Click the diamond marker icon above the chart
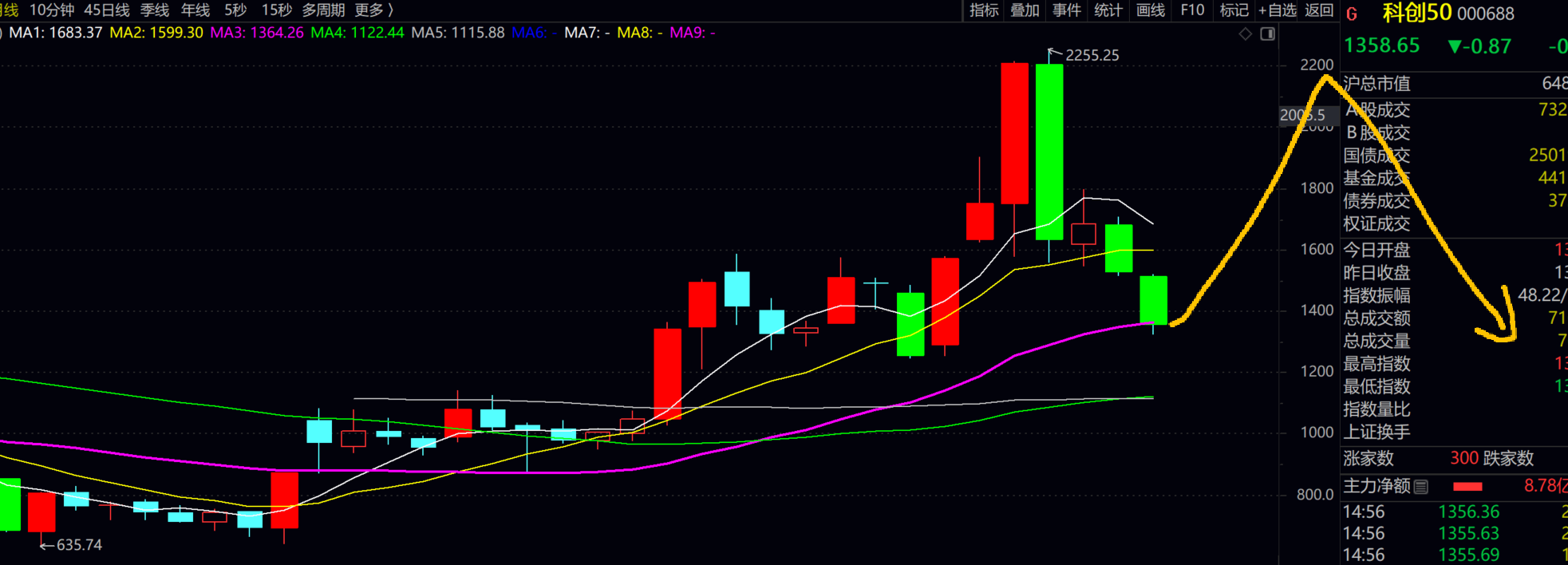The height and width of the screenshot is (565, 1568). (1246, 34)
